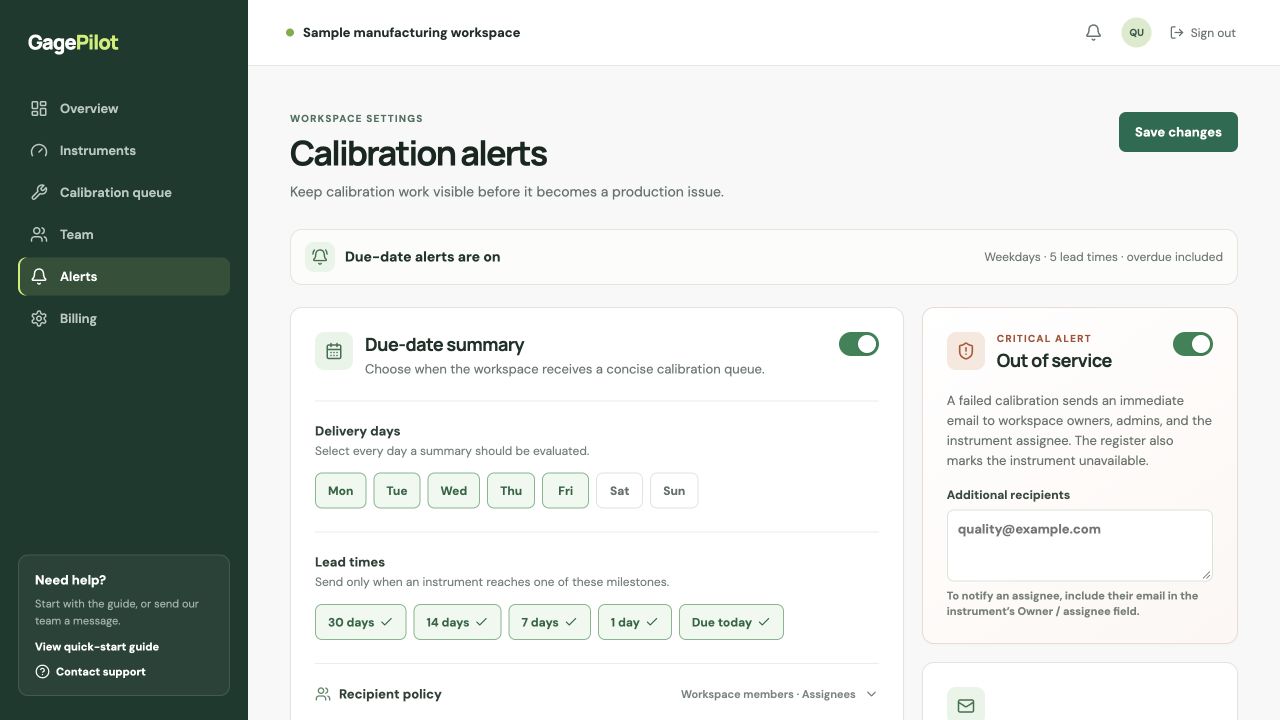The image size is (1280, 720).
Task: Click the 'Weekdays · 5 lead times · overdue included' text
Action: (x=1103, y=257)
